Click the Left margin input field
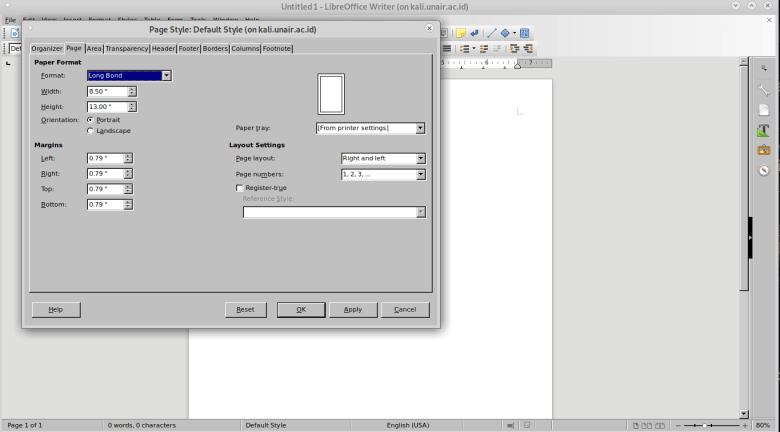780x432 pixels. pos(106,158)
